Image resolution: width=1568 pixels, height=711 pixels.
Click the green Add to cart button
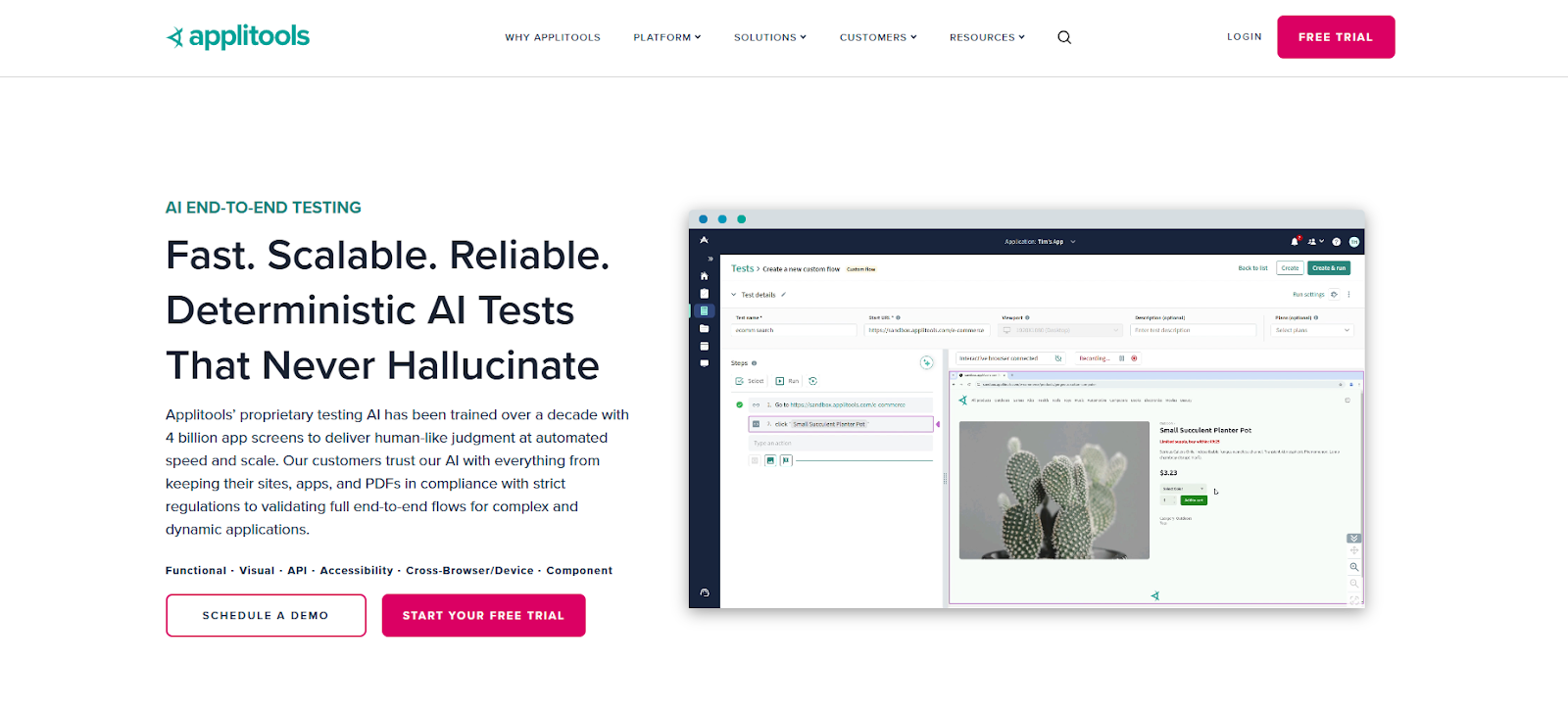[1194, 500]
